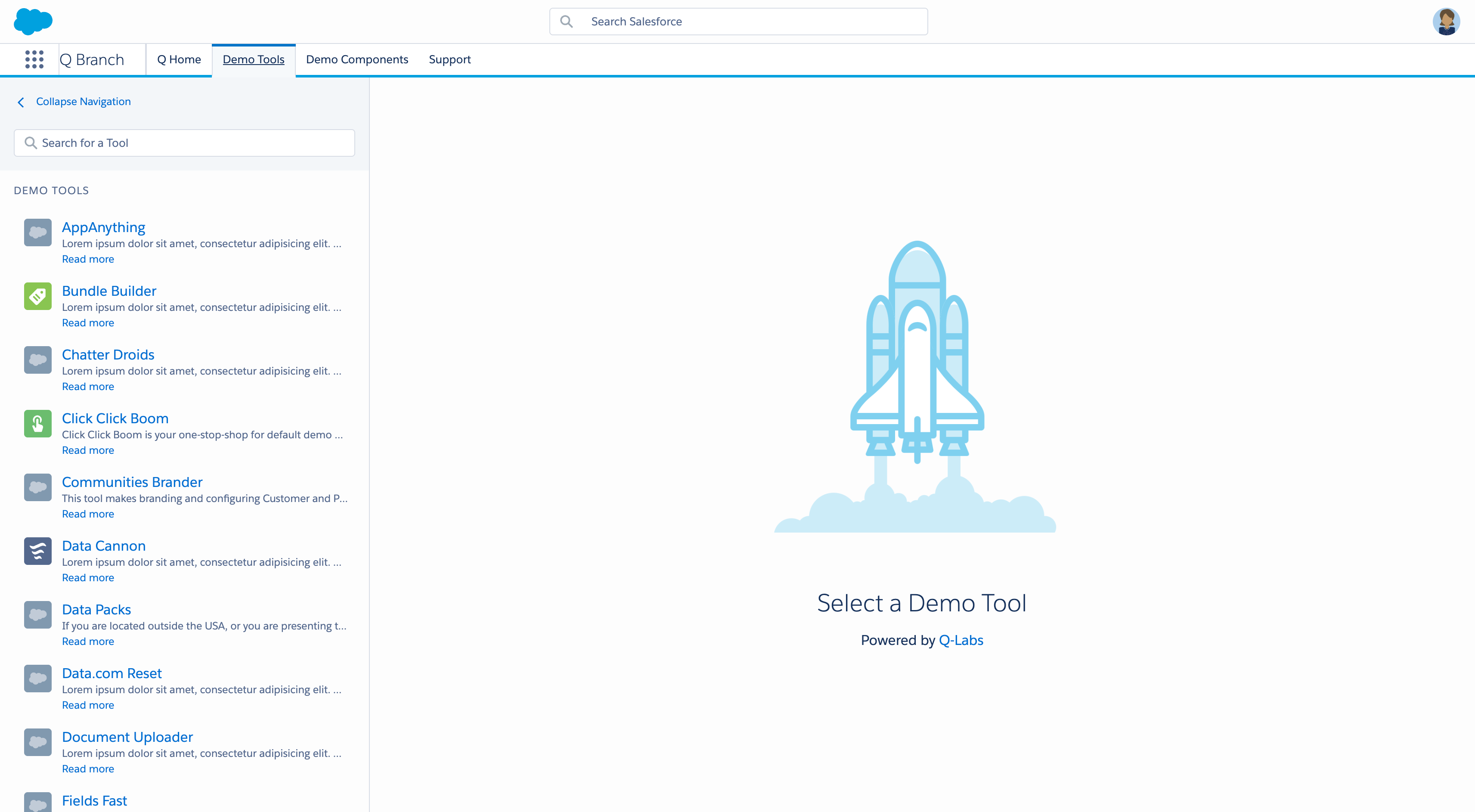Open the Data Packs tool link
This screenshot has width=1475, height=812.
[96, 609]
